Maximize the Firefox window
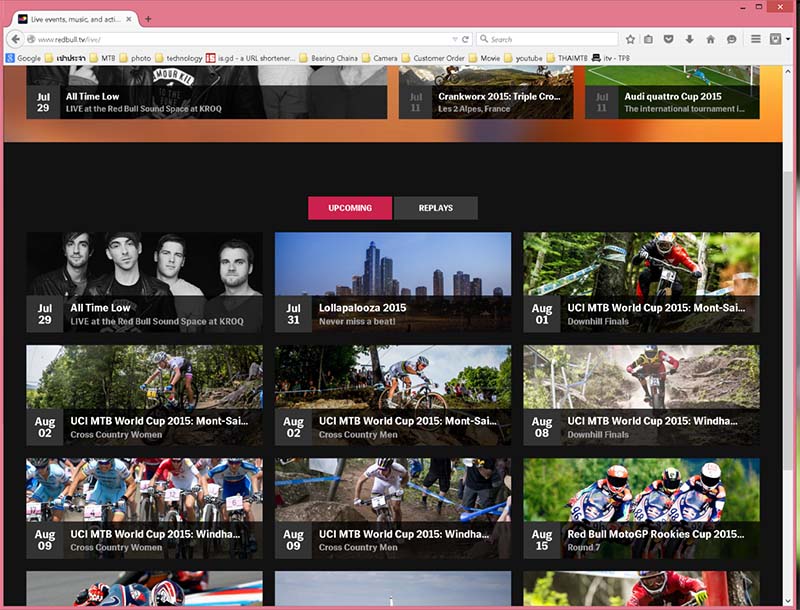 759,7
